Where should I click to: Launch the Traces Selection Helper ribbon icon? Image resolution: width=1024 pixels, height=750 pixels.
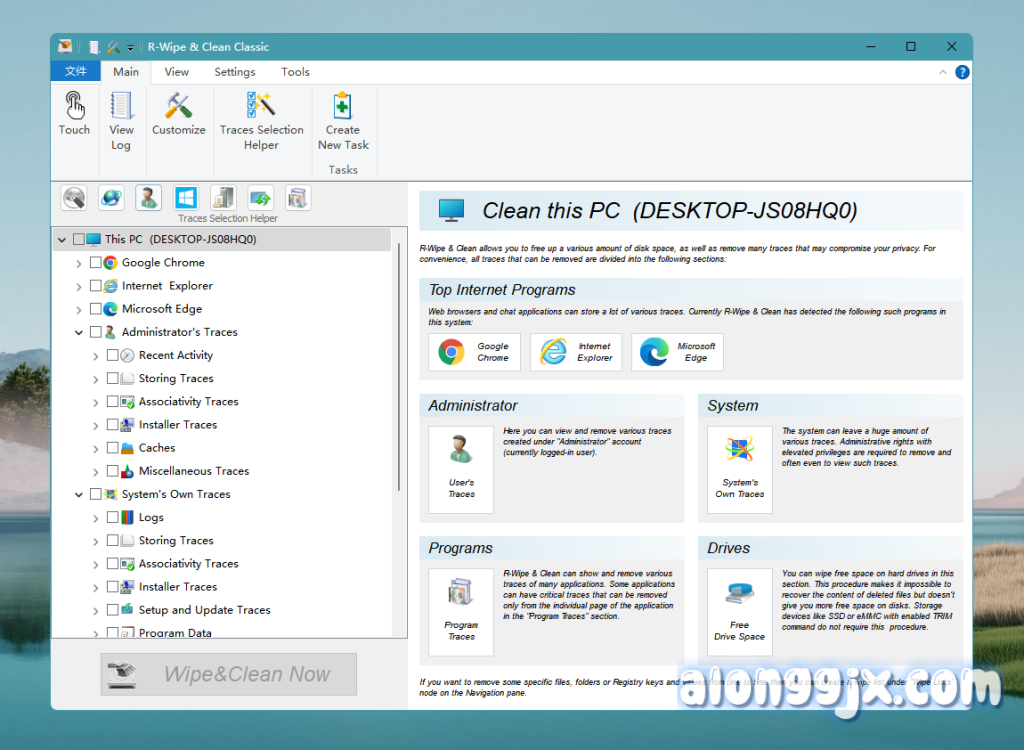pyautogui.click(x=261, y=120)
